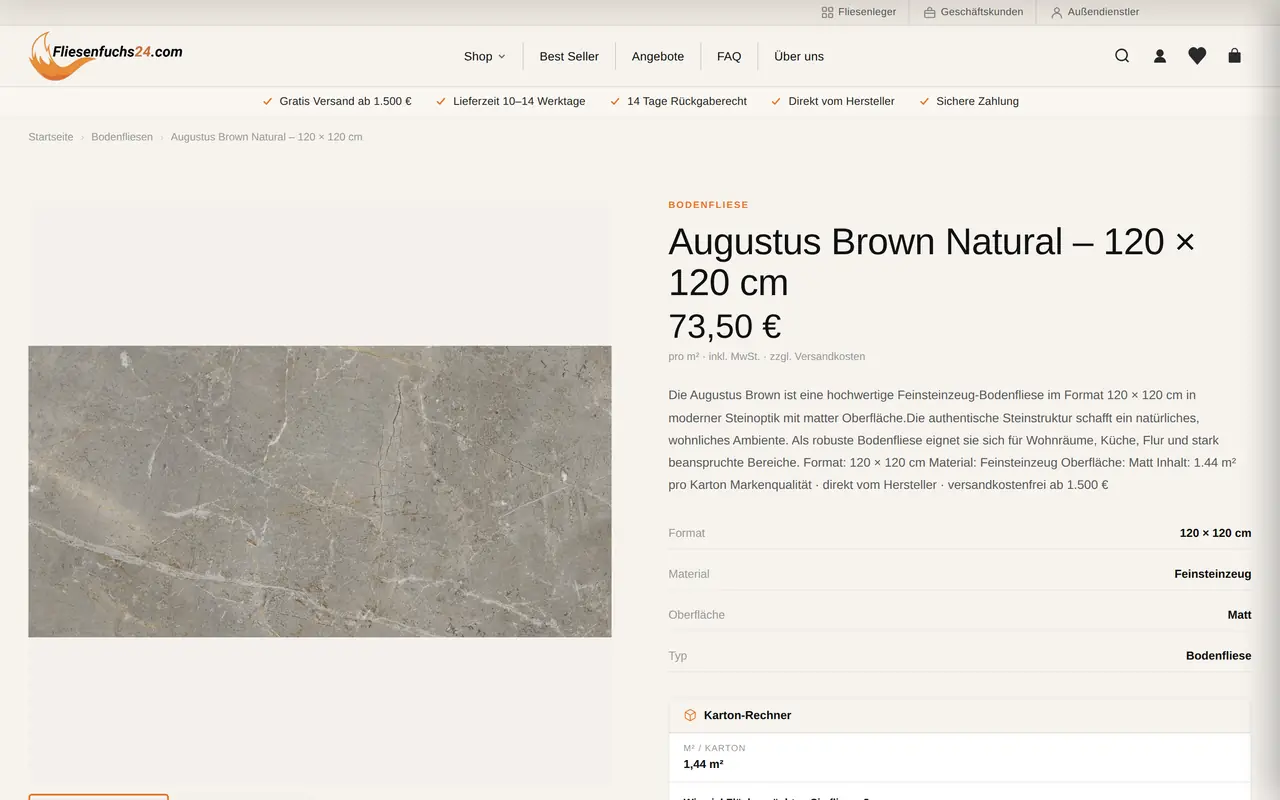Go to Startseite breadcrumb
Image resolution: width=1280 pixels, height=800 pixels.
click(x=51, y=137)
